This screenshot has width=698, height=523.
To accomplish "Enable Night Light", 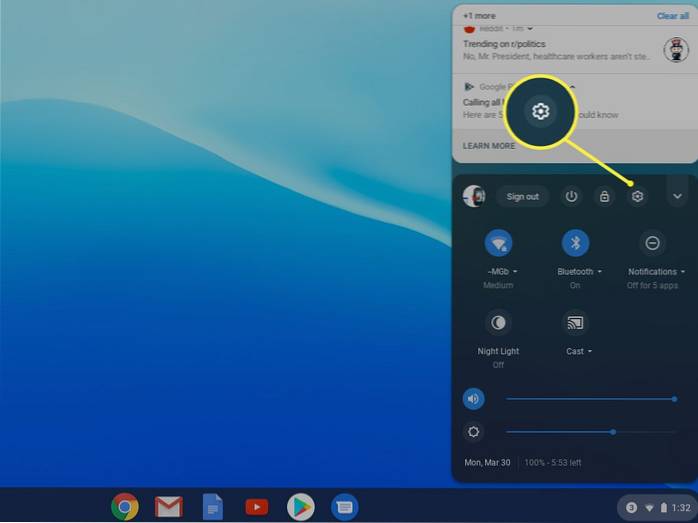I will (498, 322).
